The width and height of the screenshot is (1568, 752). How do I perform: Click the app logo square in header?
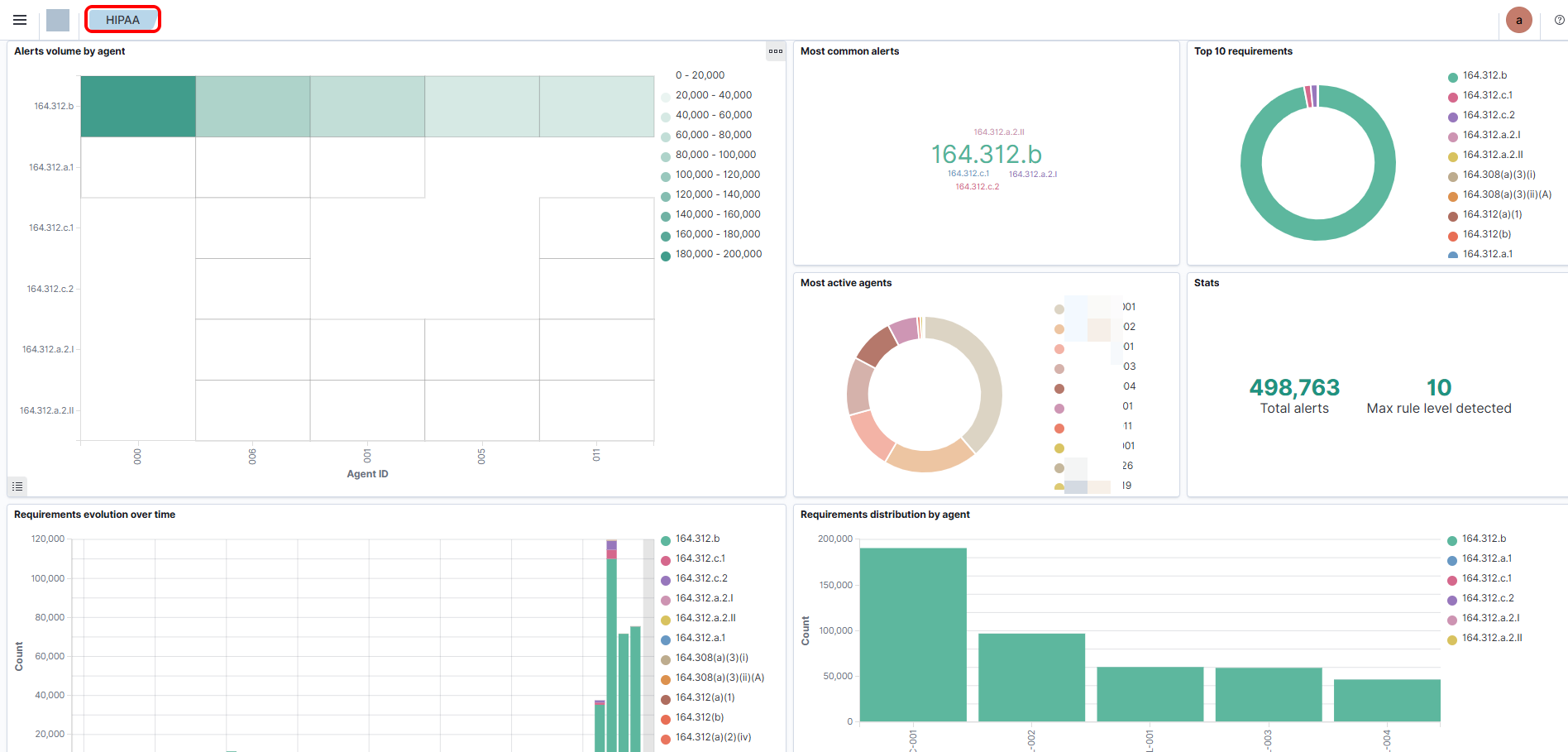tap(58, 20)
